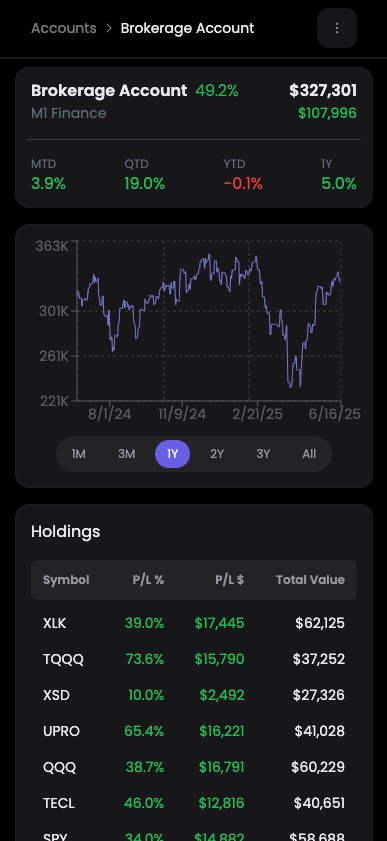387x841 pixels.
Task: Click the breadcrumb chevron separator
Action: pyautogui.click(x=109, y=28)
